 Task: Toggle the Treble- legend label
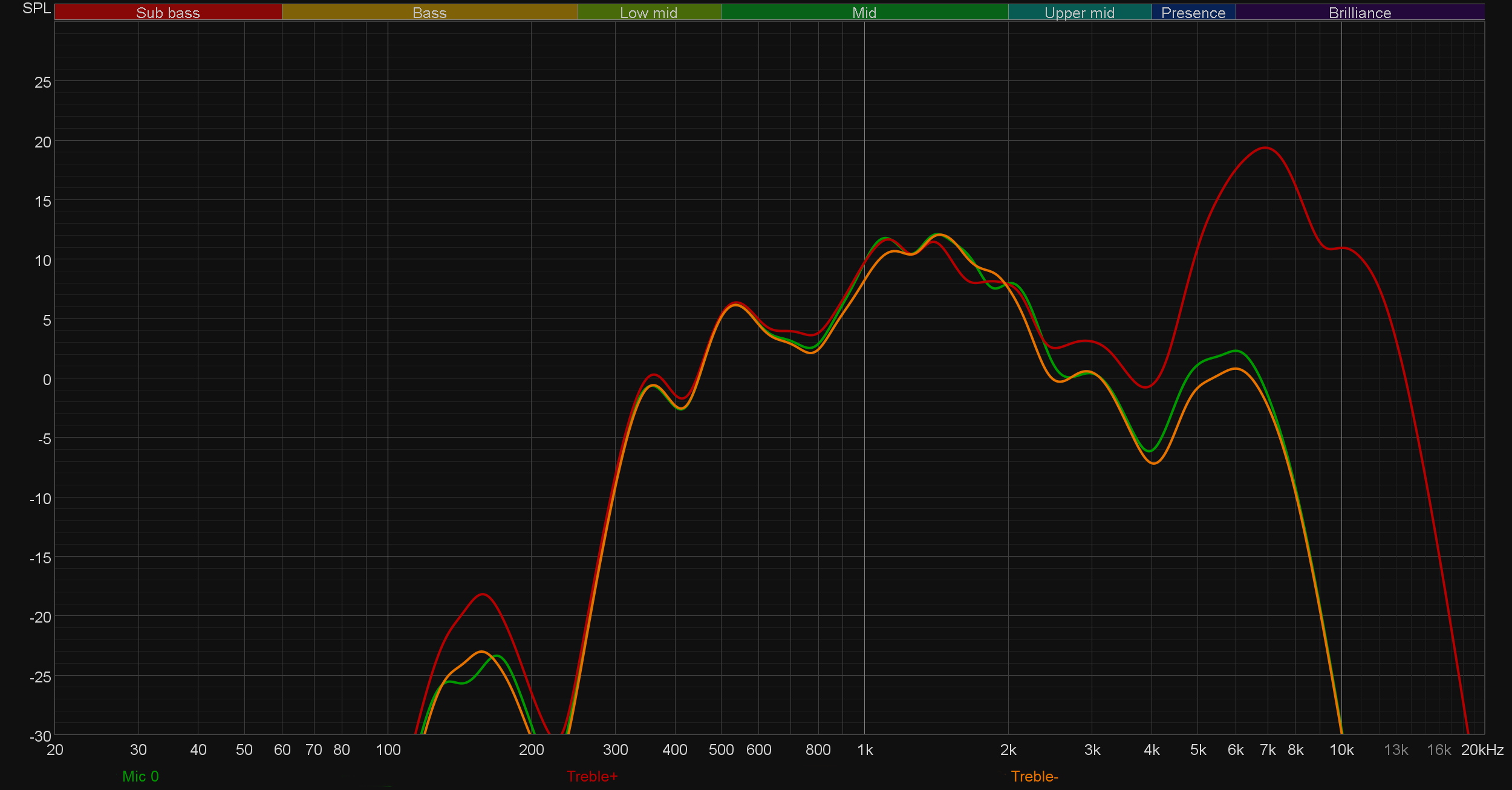point(1034,776)
